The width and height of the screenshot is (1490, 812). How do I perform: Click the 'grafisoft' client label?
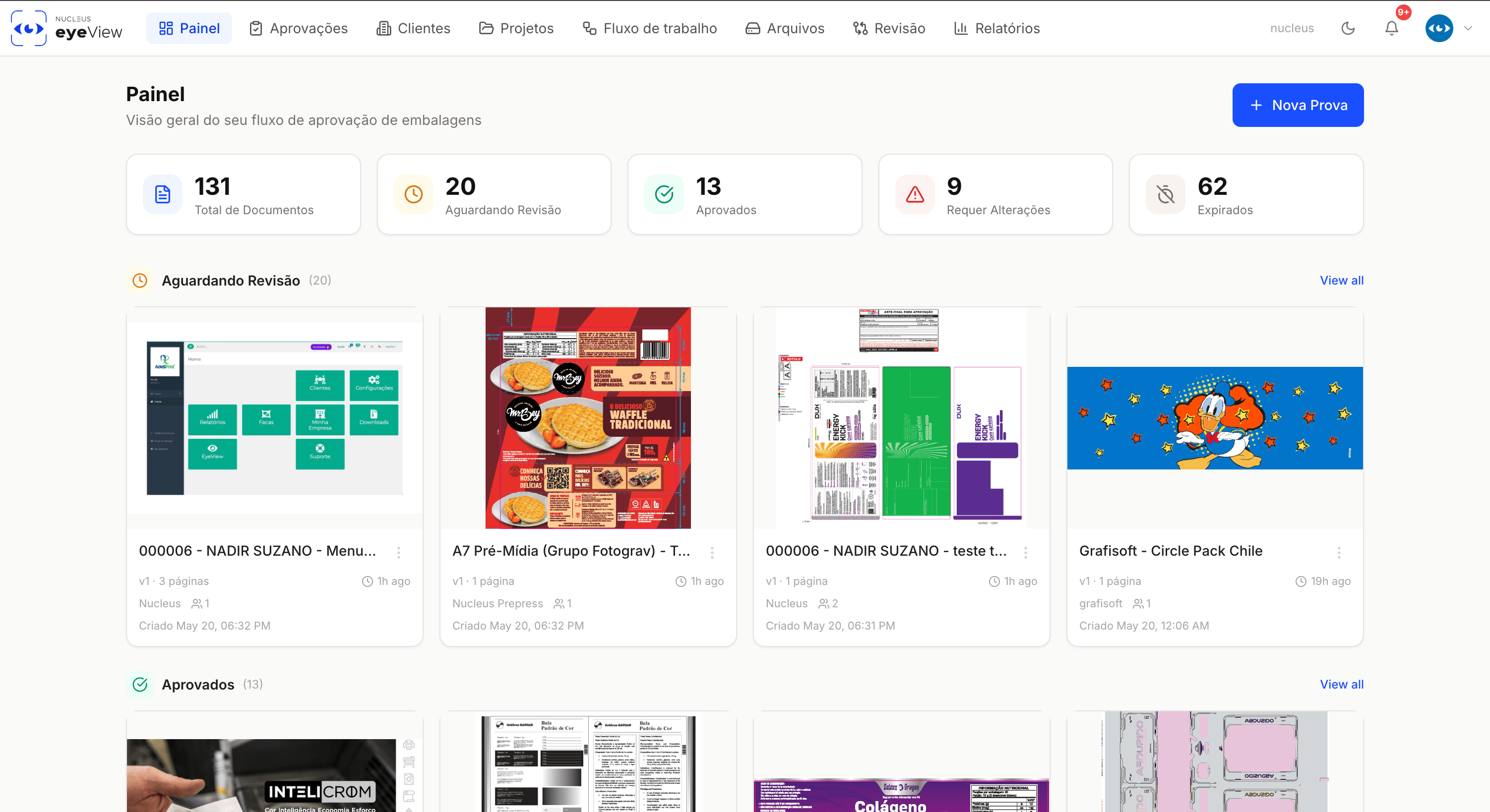coord(1100,603)
